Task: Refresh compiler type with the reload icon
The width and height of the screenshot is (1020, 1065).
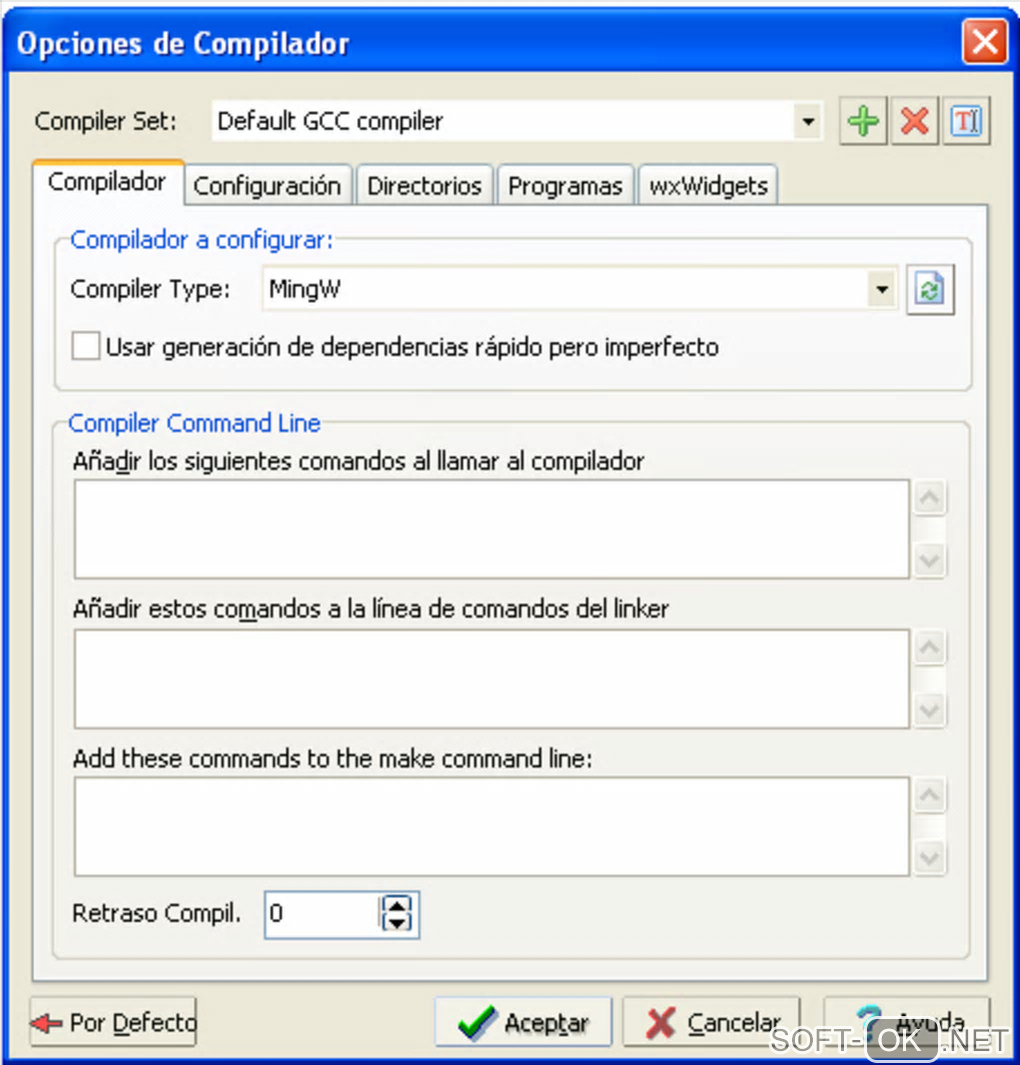Action: 930,290
